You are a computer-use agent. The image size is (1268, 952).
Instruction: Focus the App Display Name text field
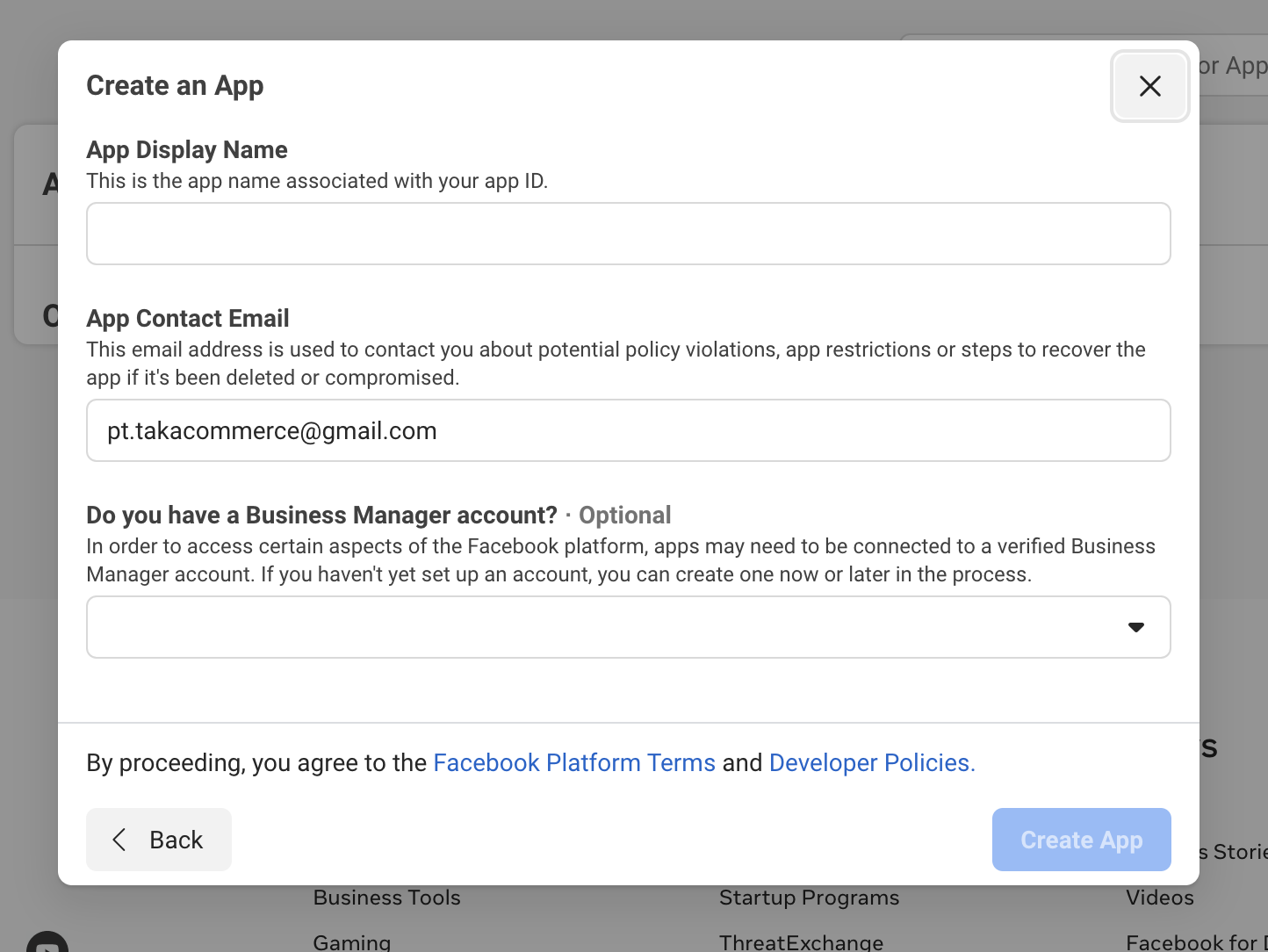tap(628, 234)
